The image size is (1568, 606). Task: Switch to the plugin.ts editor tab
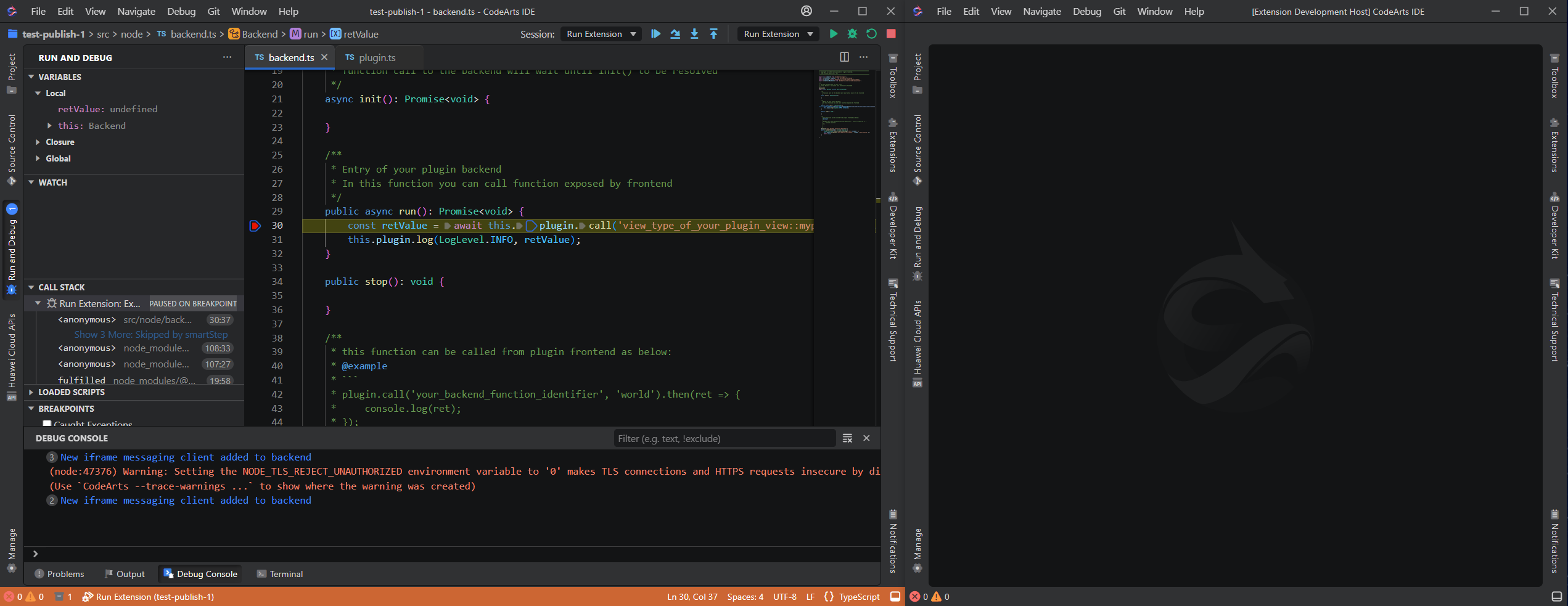(376, 57)
